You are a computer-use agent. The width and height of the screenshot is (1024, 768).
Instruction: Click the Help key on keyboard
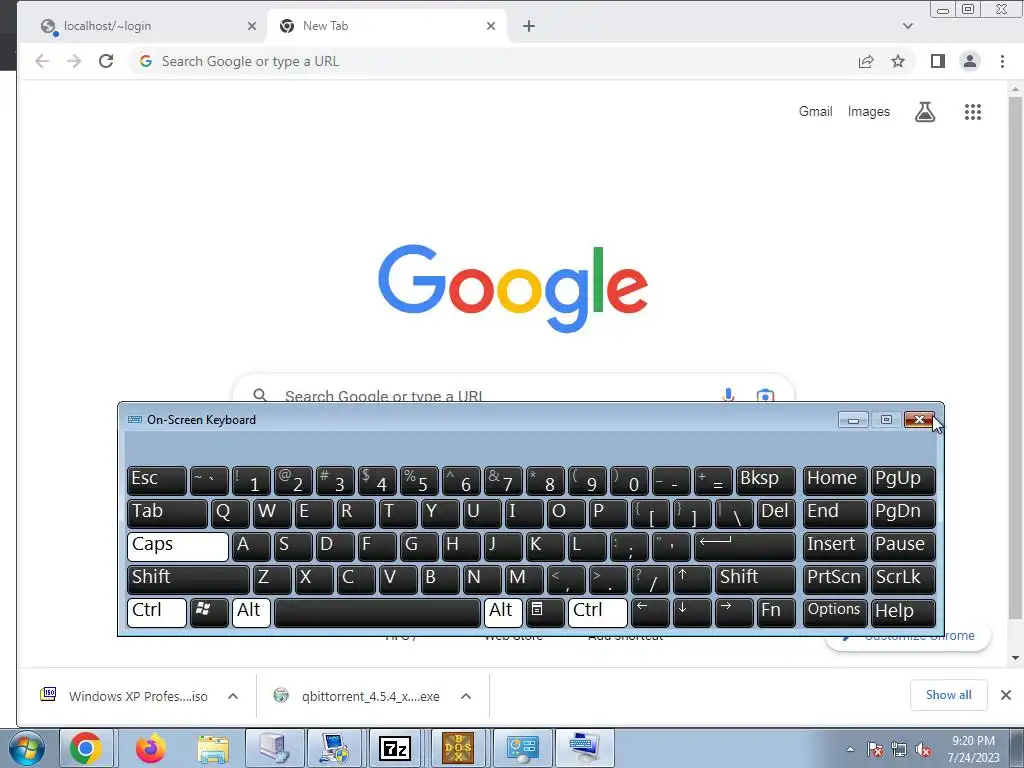903,612
